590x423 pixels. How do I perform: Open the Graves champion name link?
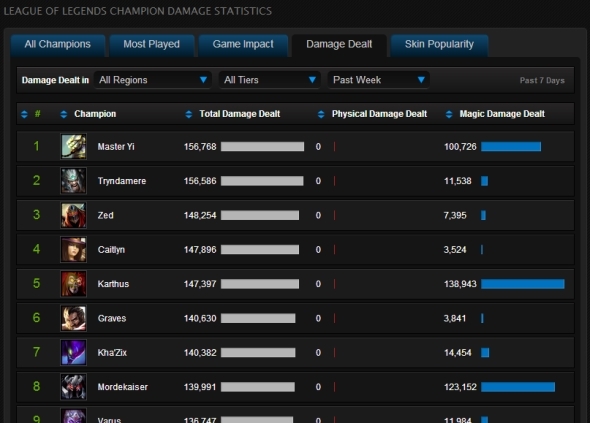tap(112, 318)
